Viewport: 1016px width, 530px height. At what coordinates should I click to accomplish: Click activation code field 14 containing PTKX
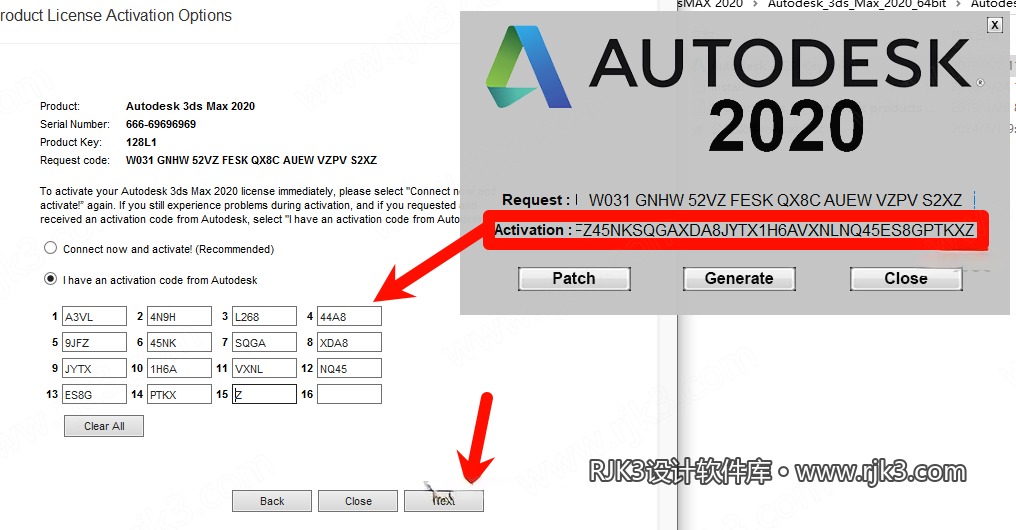coord(179,394)
